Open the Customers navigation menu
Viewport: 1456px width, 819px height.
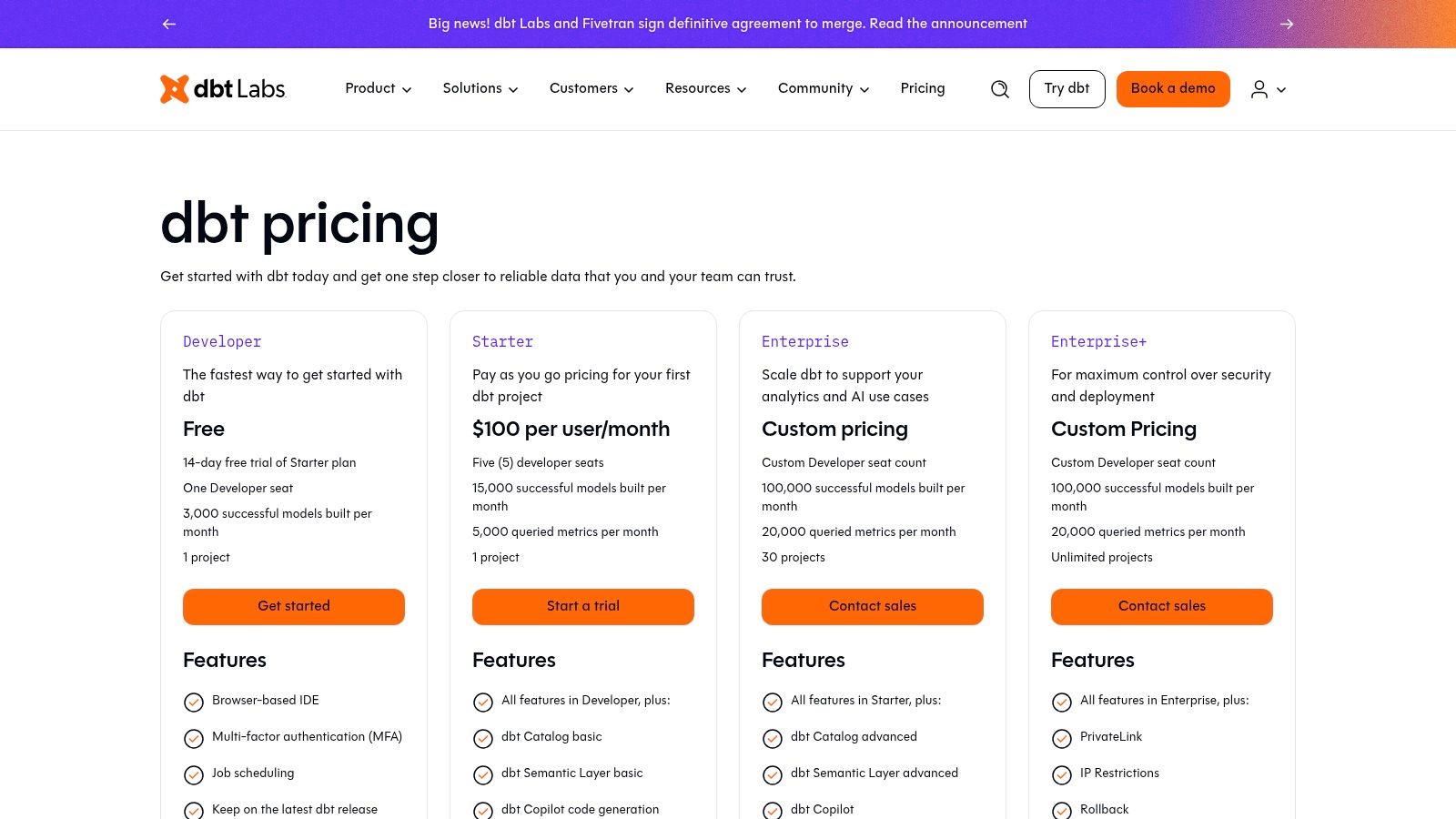tap(591, 88)
